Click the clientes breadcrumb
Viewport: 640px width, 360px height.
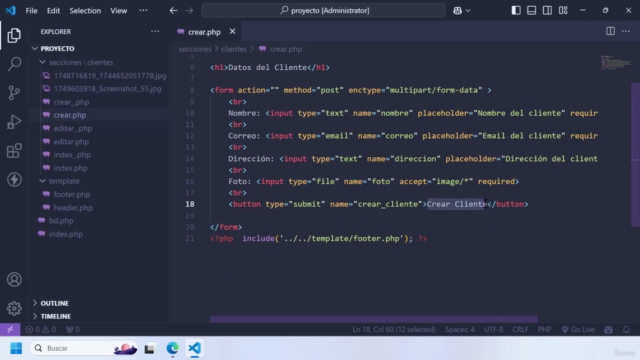(234, 49)
